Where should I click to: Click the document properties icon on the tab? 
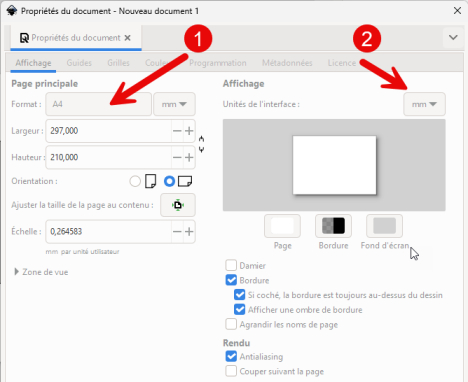click(x=24, y=38)
